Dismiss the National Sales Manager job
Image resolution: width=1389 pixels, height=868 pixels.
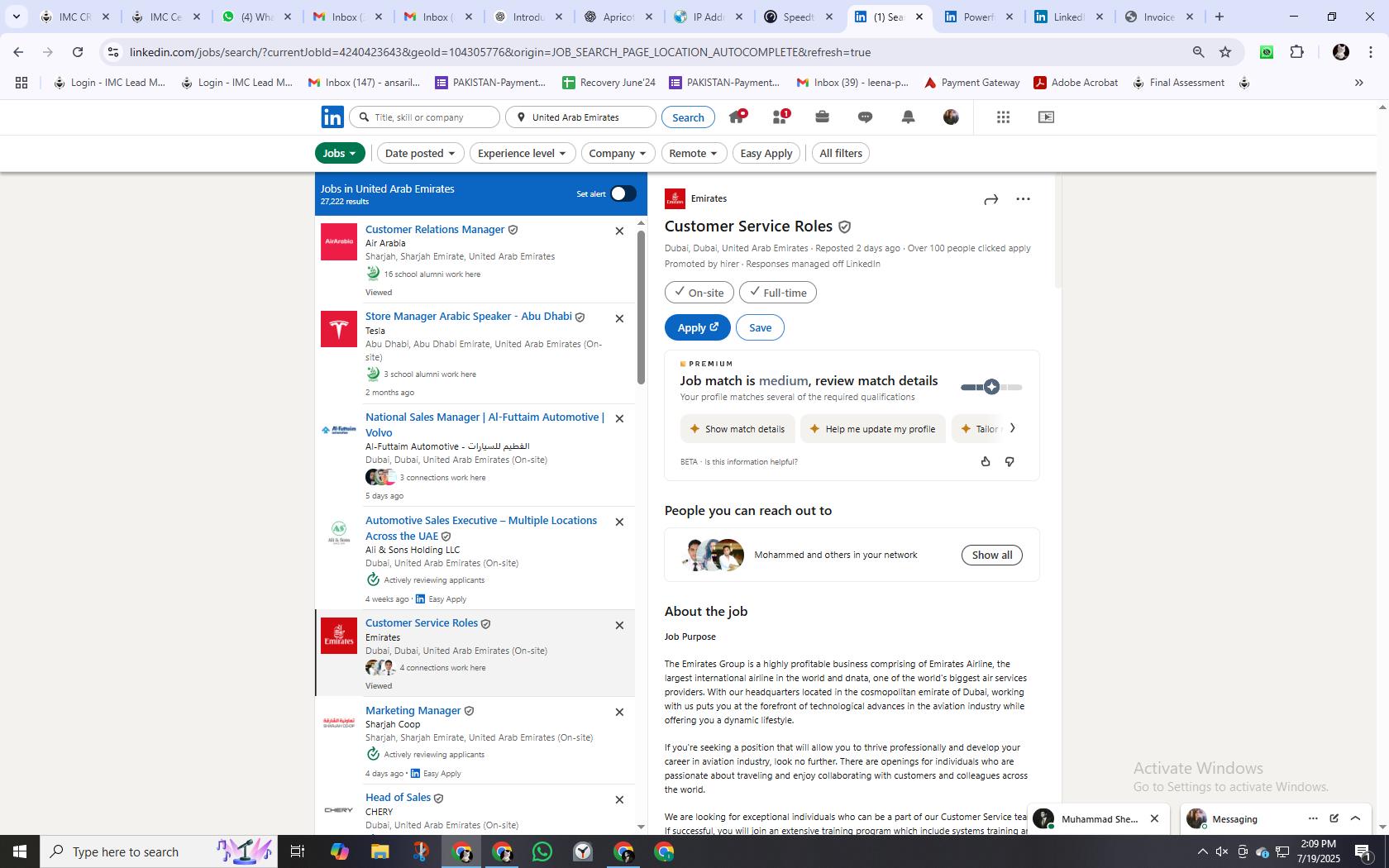(x=619, y=418)
